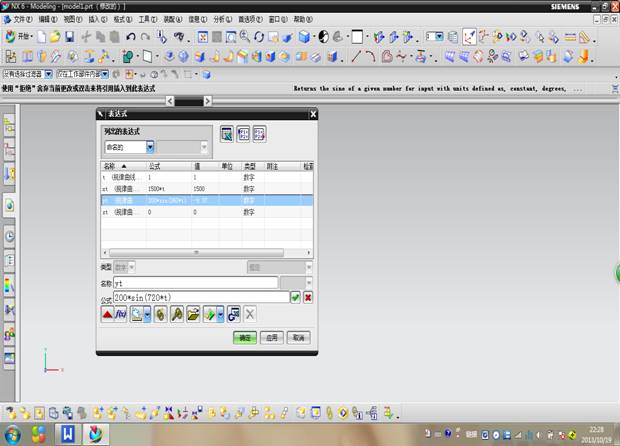Click the 应用 Apply button
Image resolution: width=620 pixels, height=446 pixels.
point(272,338)
